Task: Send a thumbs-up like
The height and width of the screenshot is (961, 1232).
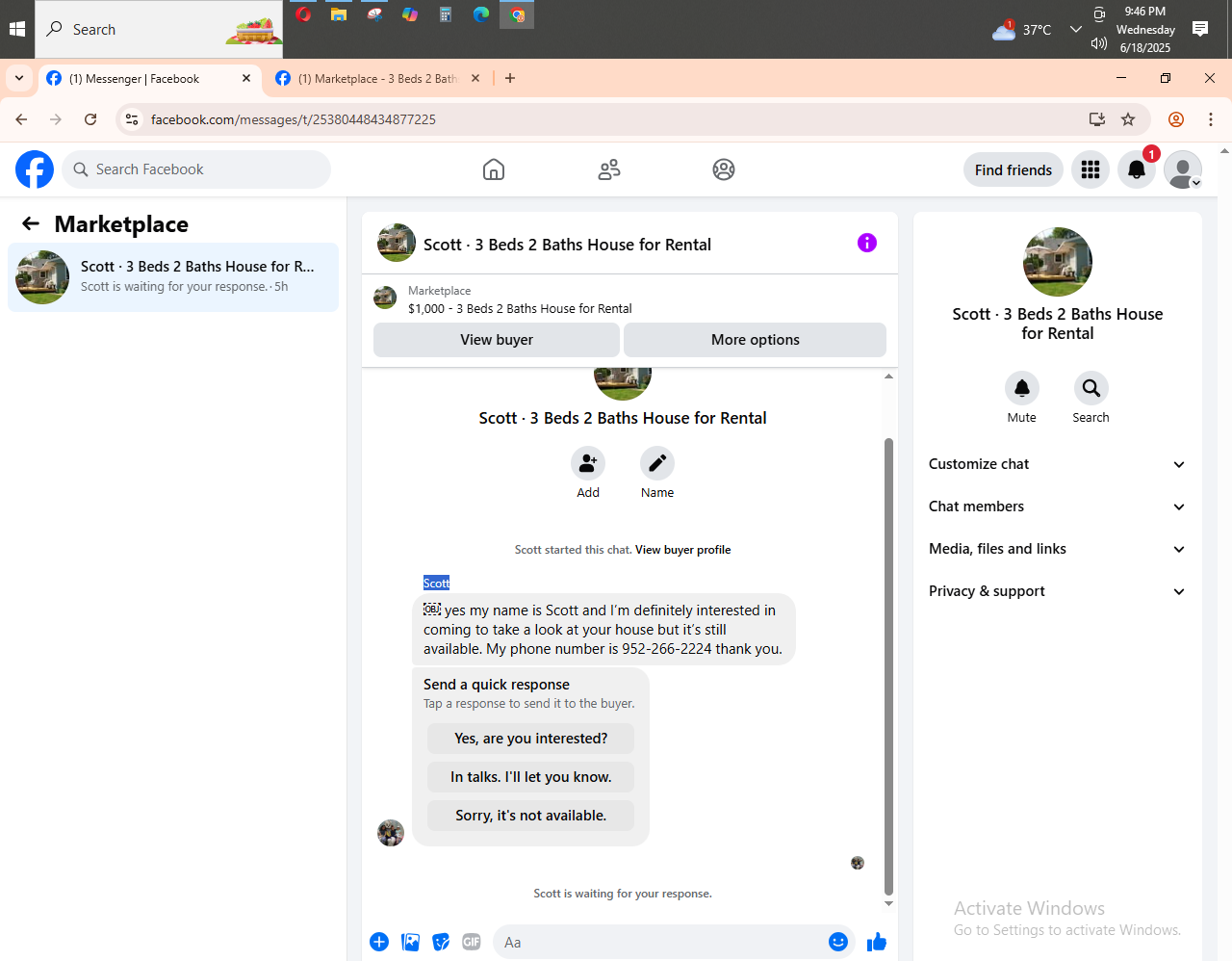Action: pyautogui.click(x=876, y=942)
